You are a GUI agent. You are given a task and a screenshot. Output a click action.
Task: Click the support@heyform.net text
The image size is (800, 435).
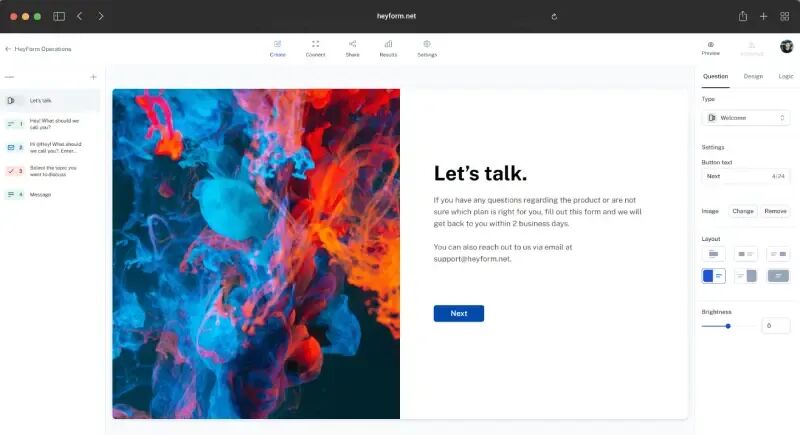(472, 259)
